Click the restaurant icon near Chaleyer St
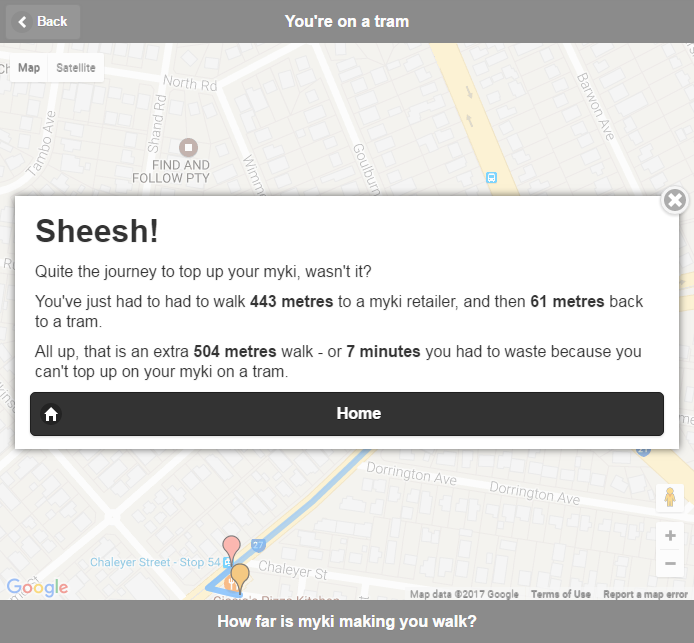 point(230,584)
